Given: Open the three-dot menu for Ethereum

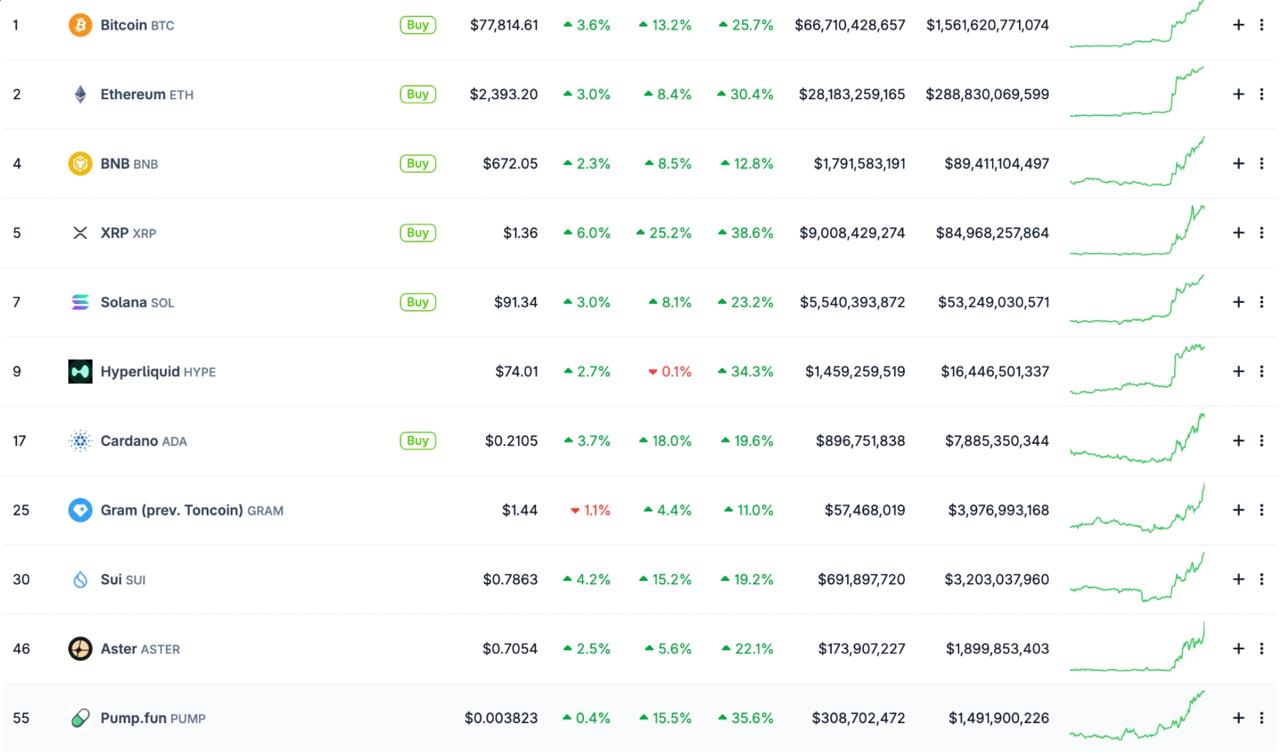Looking at the screenshot, I should click(x=1261, y=94).
